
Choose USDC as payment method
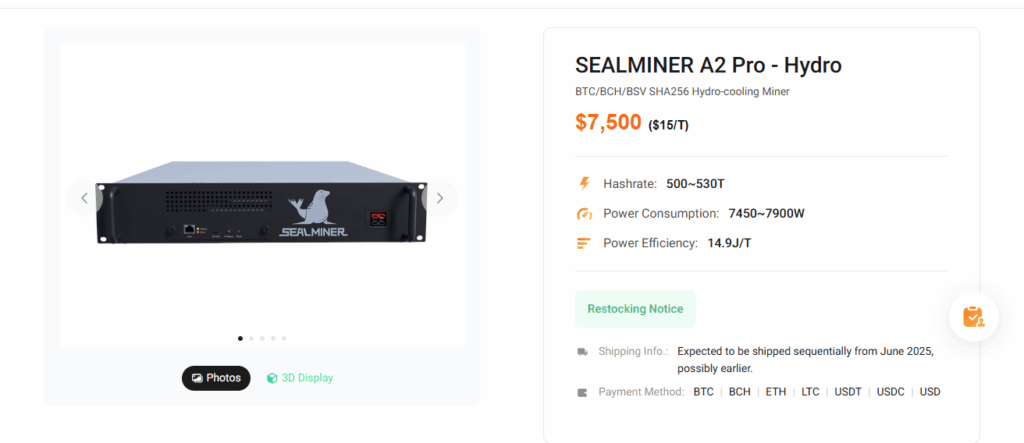coord(889,392)
